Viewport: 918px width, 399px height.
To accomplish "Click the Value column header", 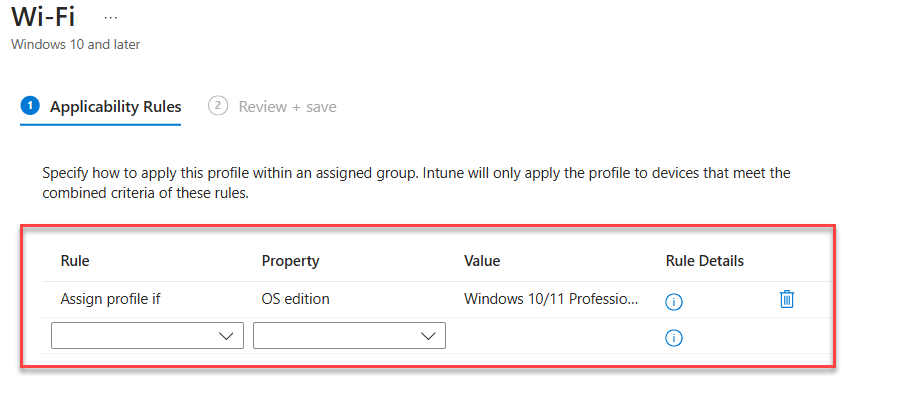I will (482, 261).
